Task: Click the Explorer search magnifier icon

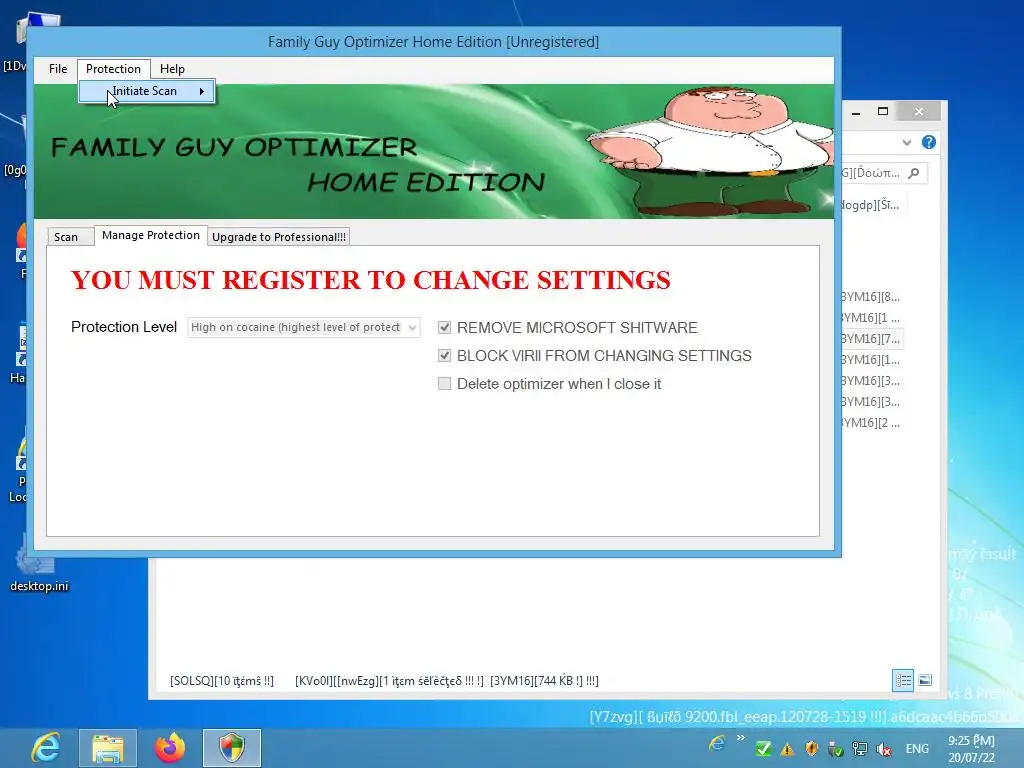Action: click(914, 173)
